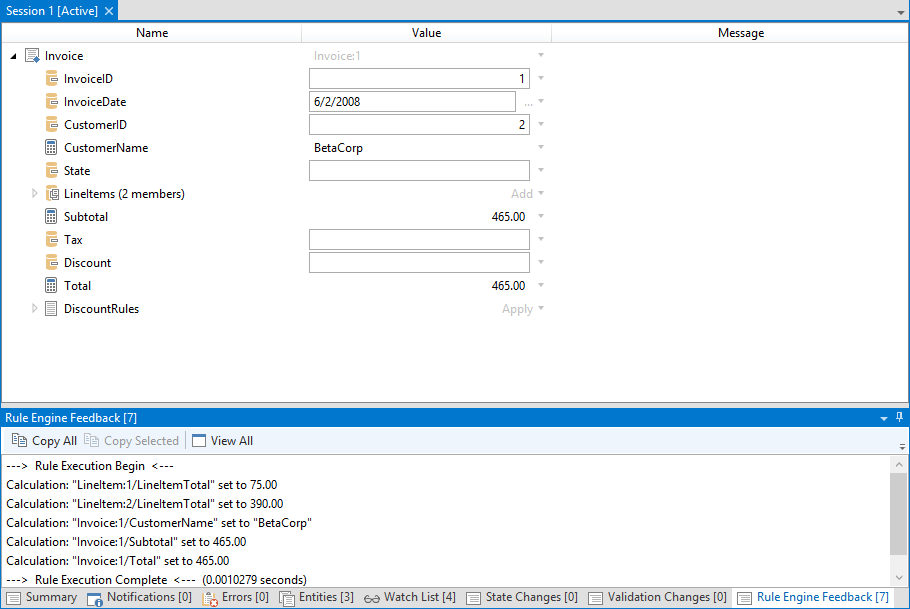Click the View All button

(222, 441)
